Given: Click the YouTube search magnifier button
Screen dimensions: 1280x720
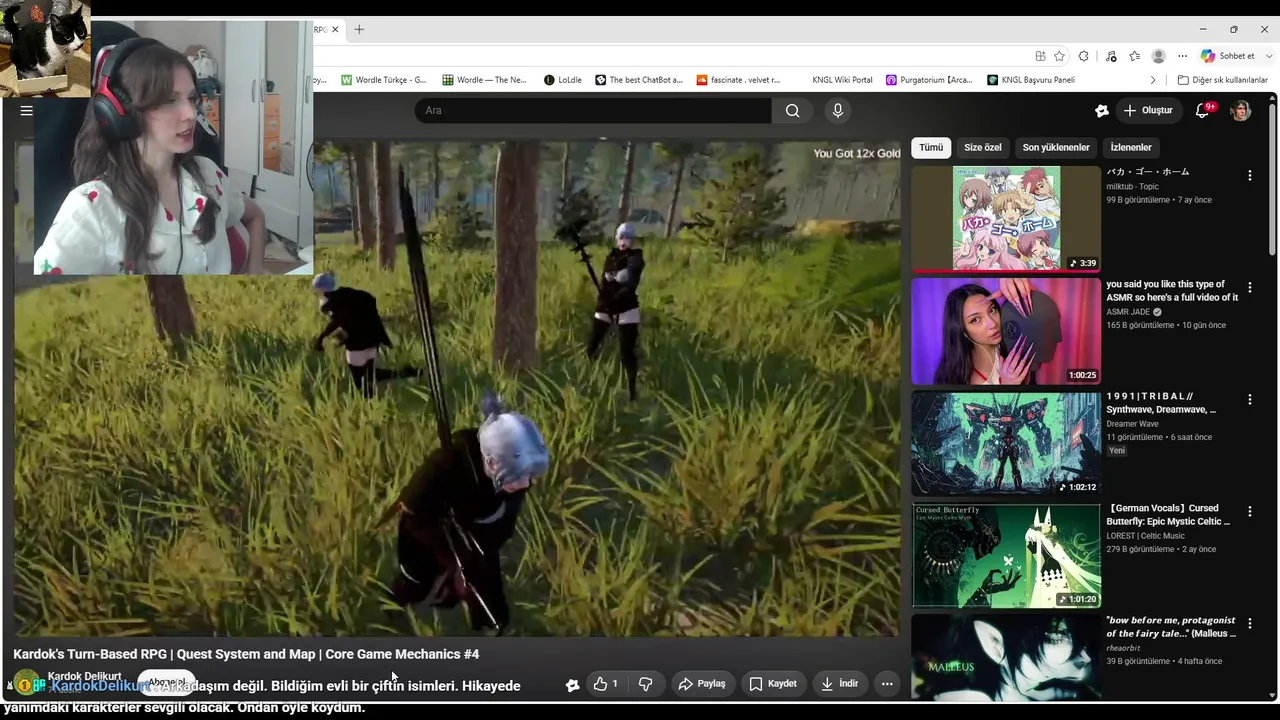Looking at the screenshot, I should tap(792, 110).
